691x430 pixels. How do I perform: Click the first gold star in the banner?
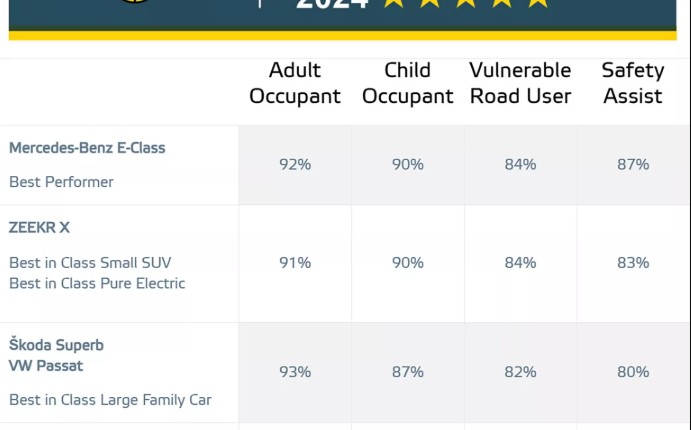pyautogui.click(x=392, y=3)
